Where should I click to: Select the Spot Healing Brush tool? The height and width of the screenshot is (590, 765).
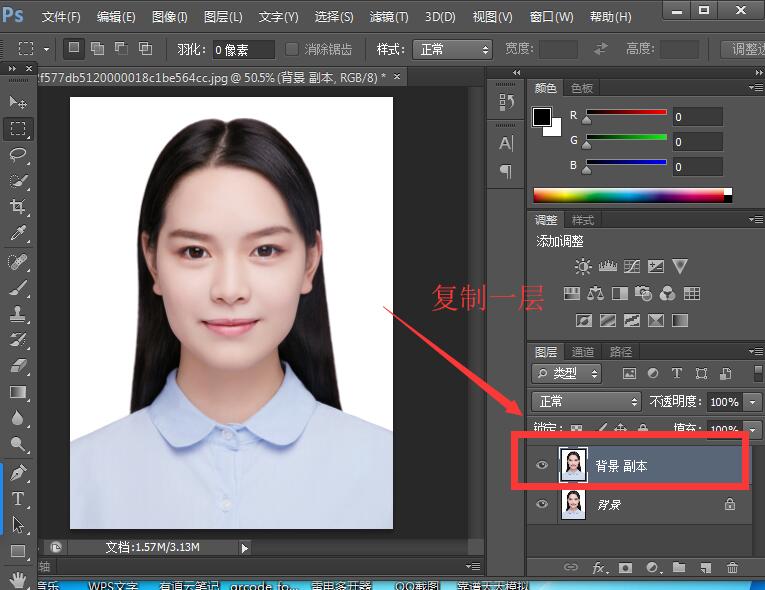pos(18,262)
